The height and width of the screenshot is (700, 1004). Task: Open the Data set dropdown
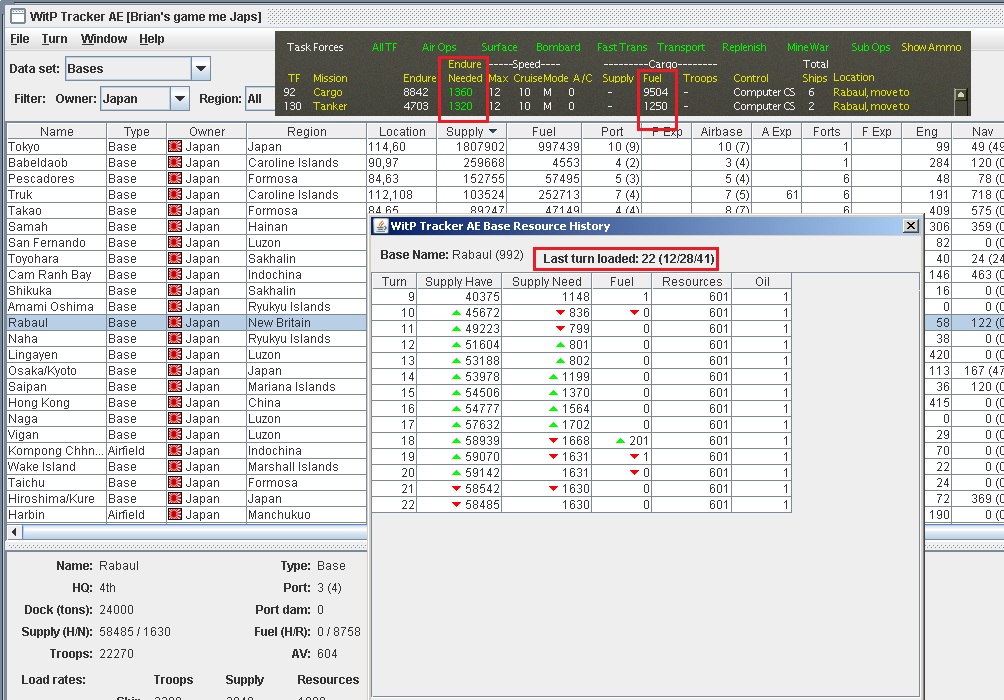[x=201, y=69]
